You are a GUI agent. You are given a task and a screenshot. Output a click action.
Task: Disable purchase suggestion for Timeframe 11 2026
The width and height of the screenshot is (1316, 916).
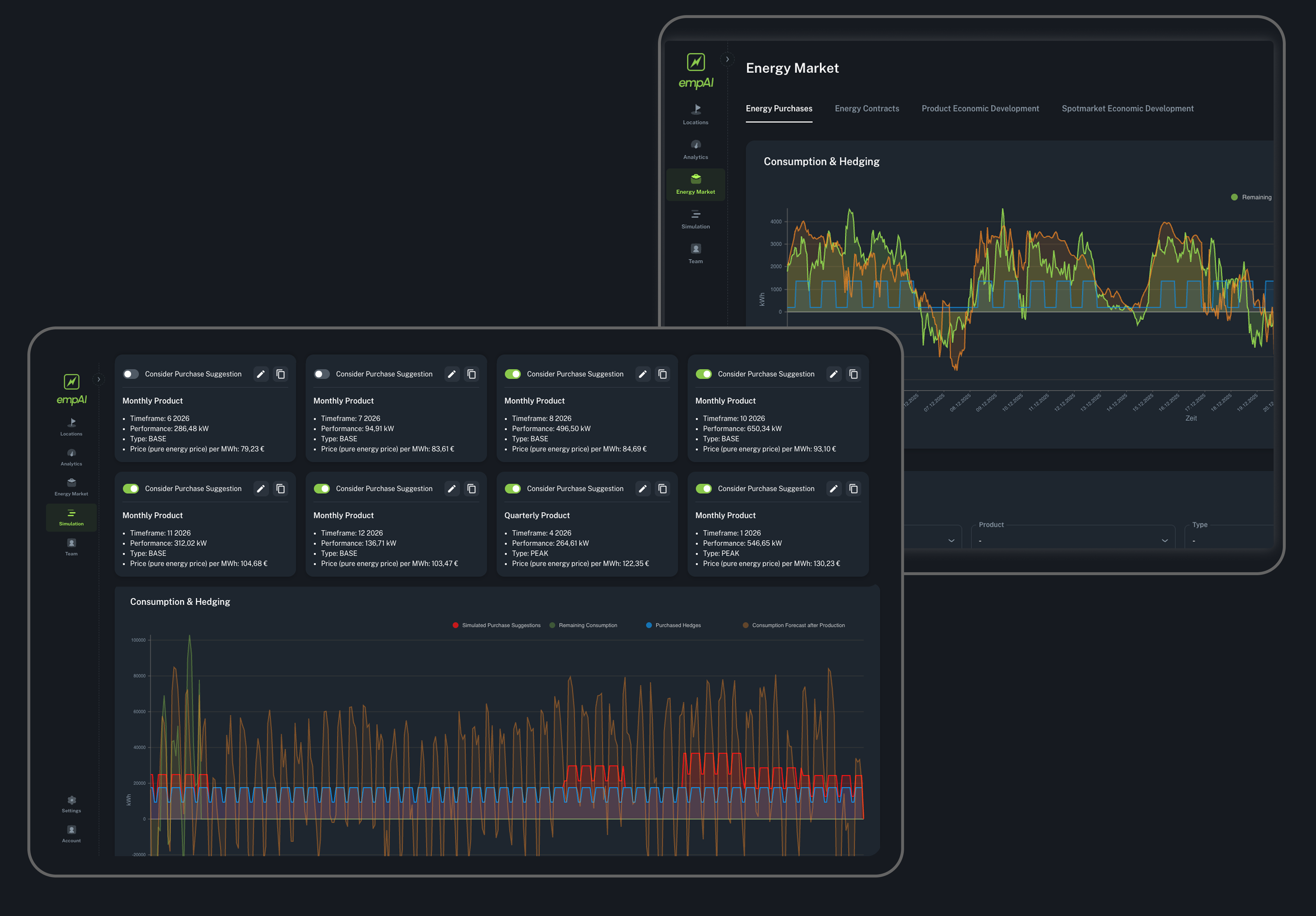(131, 489)
